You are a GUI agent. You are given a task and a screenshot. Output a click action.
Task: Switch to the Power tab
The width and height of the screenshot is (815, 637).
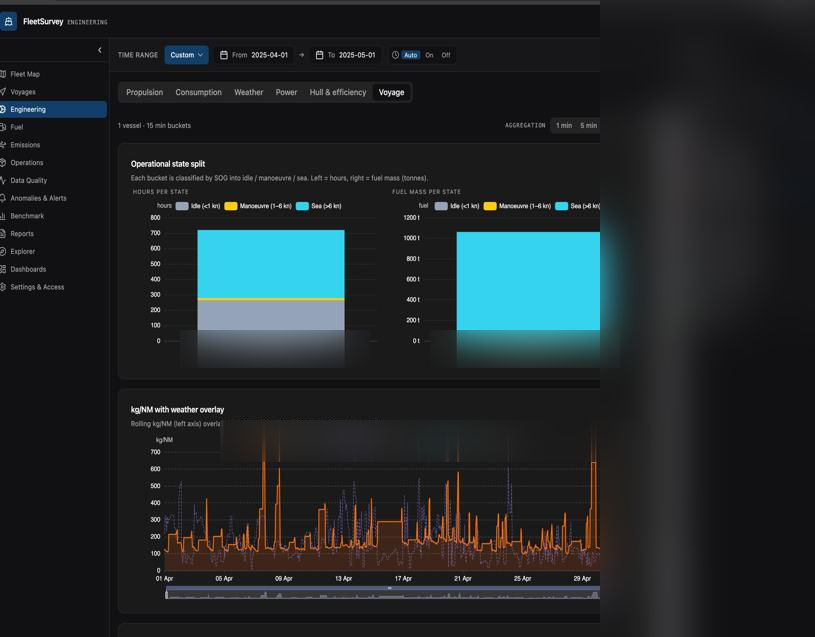pyautogui.click(x=286, y=92)
